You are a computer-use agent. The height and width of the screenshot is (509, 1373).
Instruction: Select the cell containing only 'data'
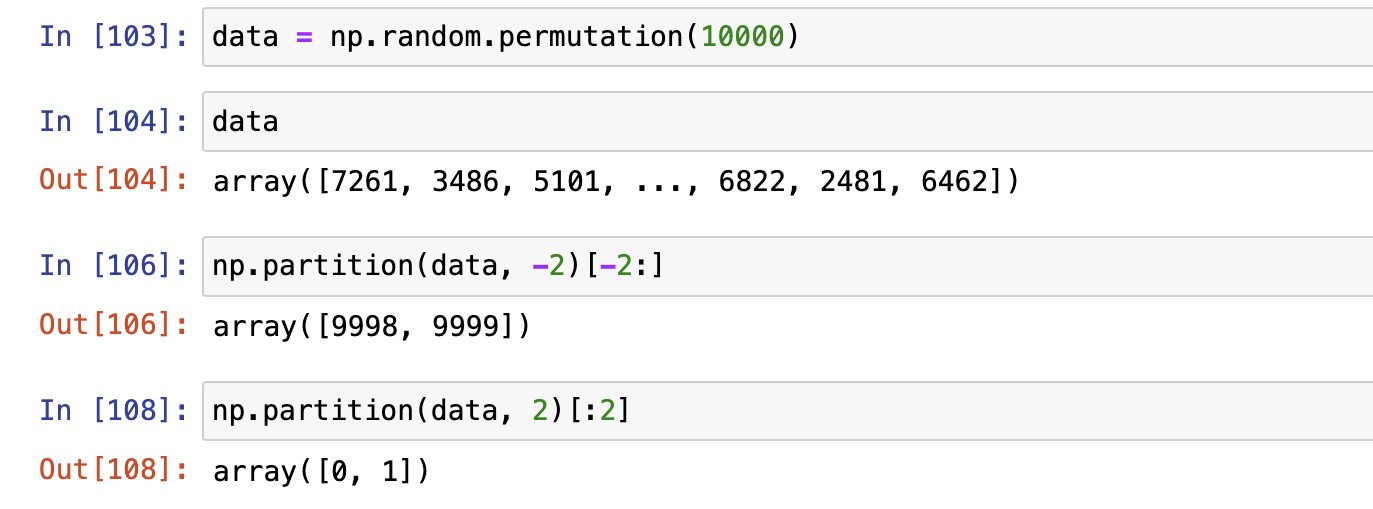(788, 122)
